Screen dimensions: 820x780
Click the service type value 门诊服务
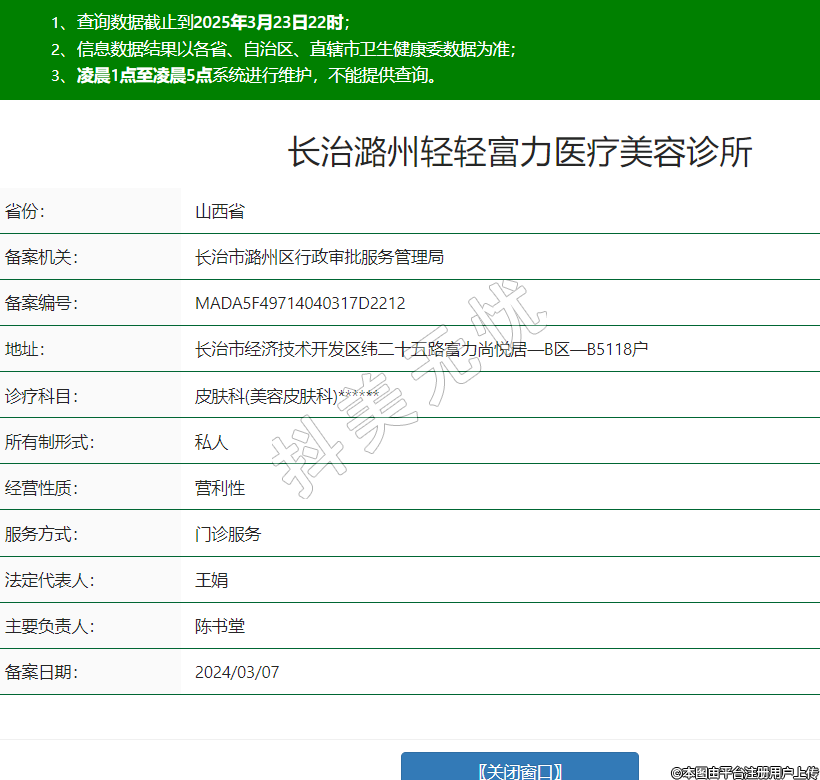[x=228, y=534]
